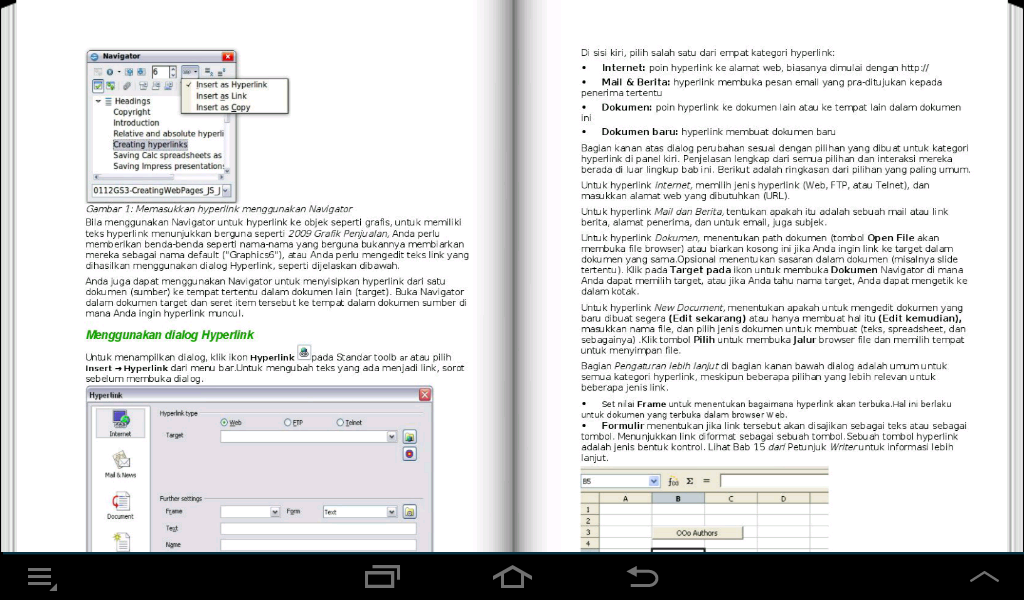Click the WWW Browser icon beside Target
Viewport: 1024px width, 600px height.
(x=409, y=437)
